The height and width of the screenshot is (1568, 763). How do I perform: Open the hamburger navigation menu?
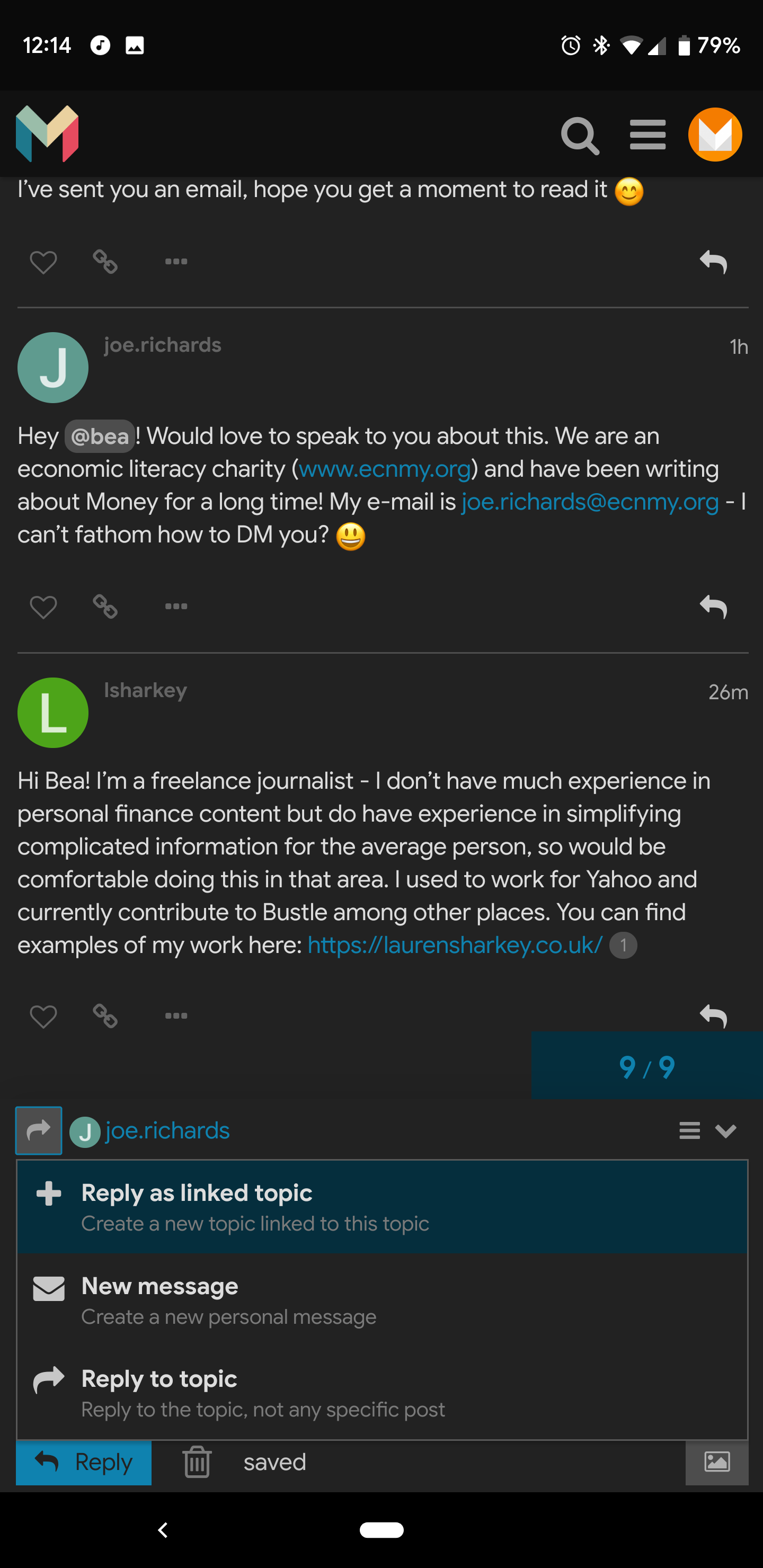pyautogui.click(x=647, y=135)
